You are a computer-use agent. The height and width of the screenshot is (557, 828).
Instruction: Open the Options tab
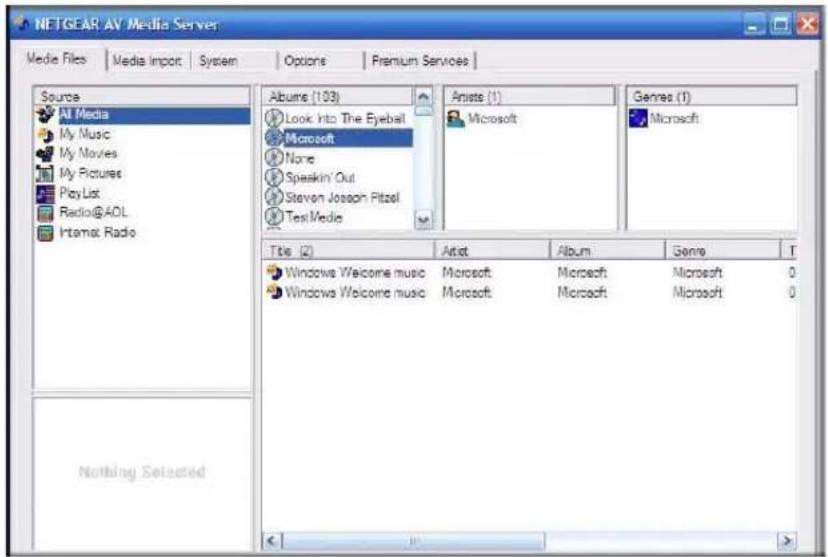305,61
